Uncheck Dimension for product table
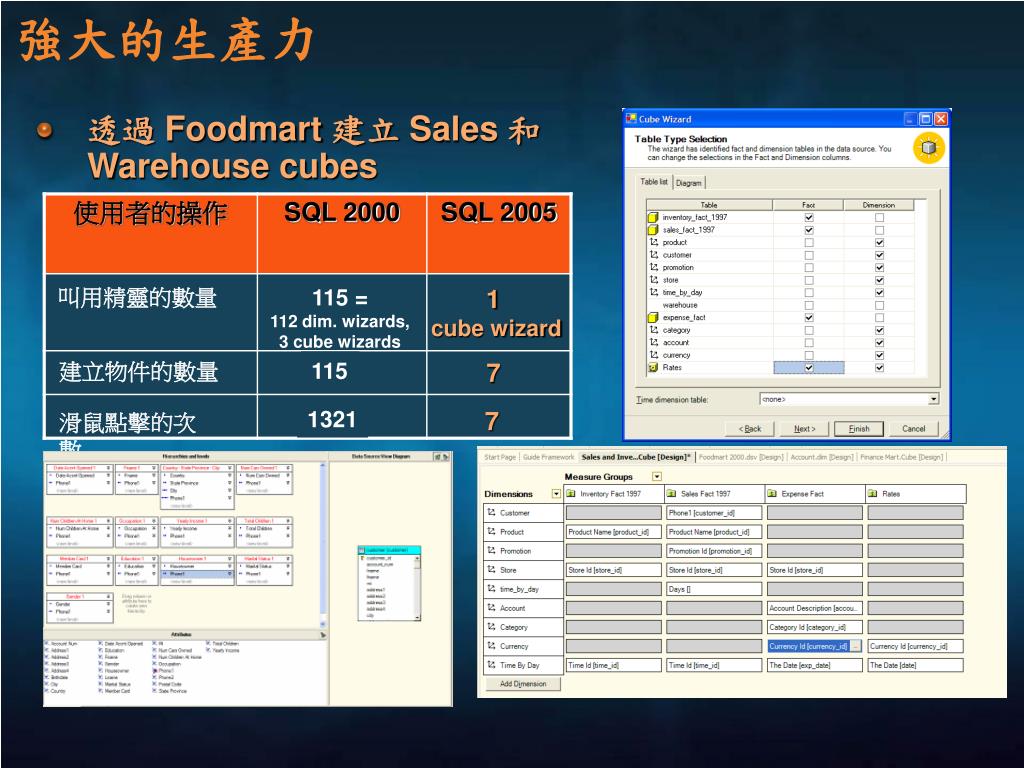The width and height of the screenshot is (1024, 768). pos(879,242)
